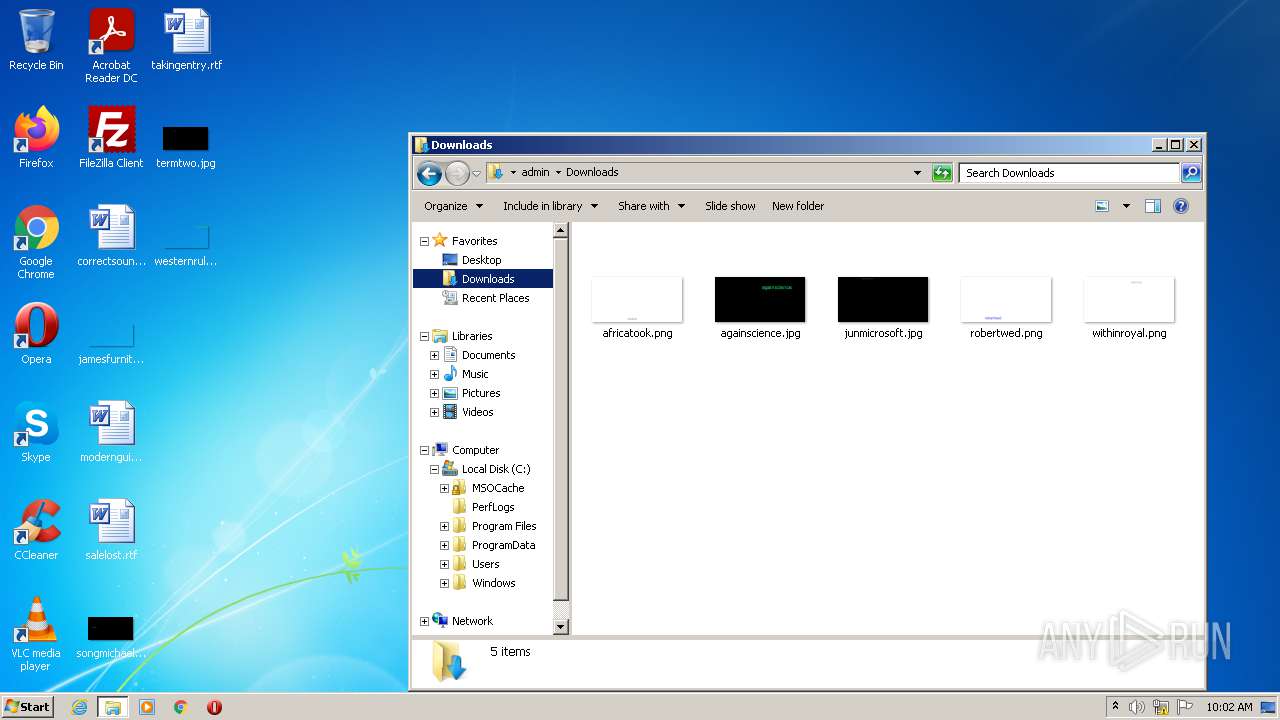The width and height of the screenshot is (1280, 720).
Task: Select Recent Places in navigation pane
Action: (x=495, y=298)
